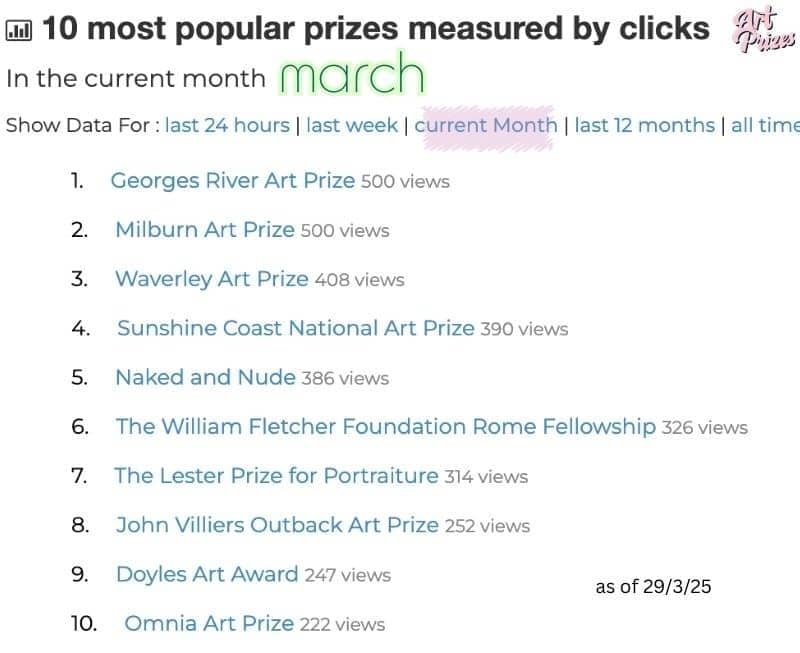The width and height of the screenshot is (800, 653).
Task: Click the bar chart icon beside the heading
Action: (18, 31)
